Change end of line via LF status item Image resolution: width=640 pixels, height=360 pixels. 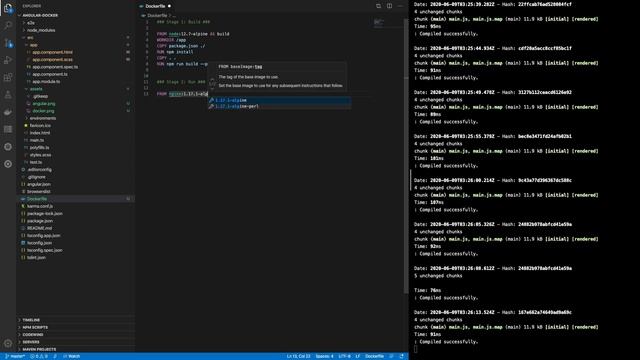pos(358,356)
